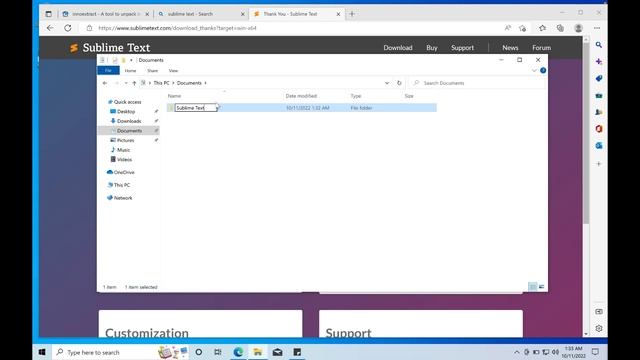Open Edge sidebar Office icon

[598, 129]
